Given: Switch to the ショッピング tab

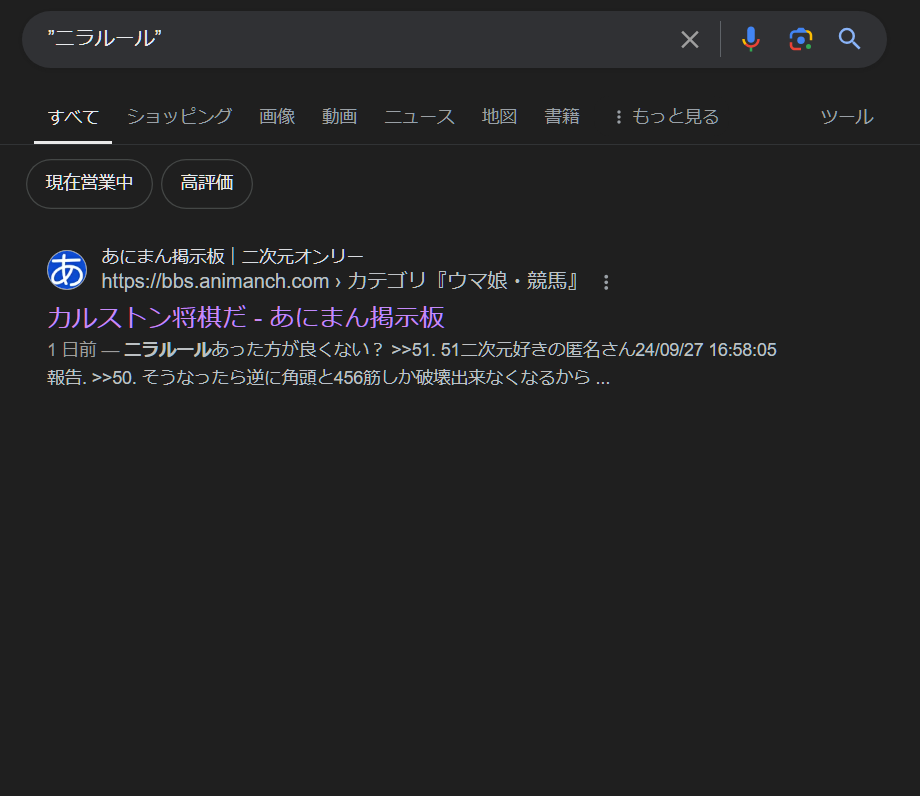Looking at the screenshot, I should 179,117.
